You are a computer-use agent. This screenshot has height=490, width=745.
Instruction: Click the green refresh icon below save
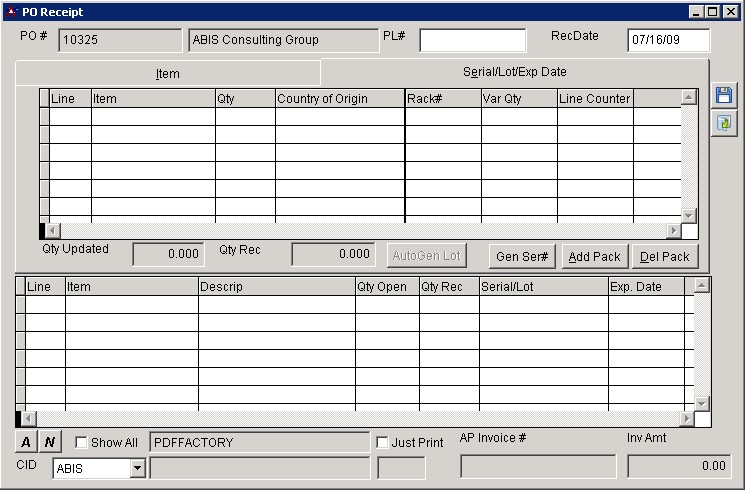pos(724,123)
